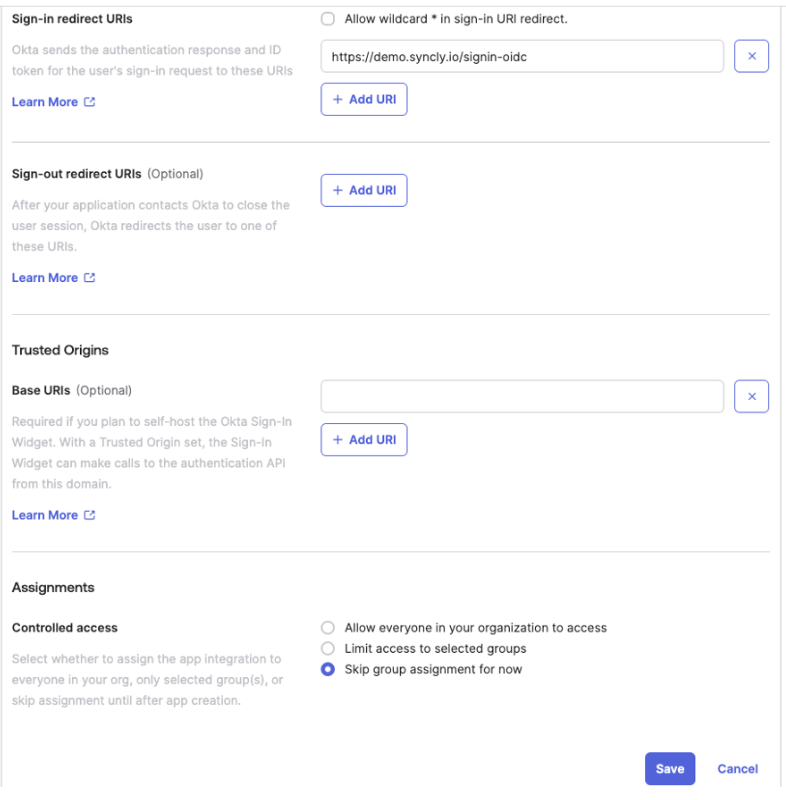
Task: Remove the sign-in redirect URI using X icon
Action: coord(751,56)
